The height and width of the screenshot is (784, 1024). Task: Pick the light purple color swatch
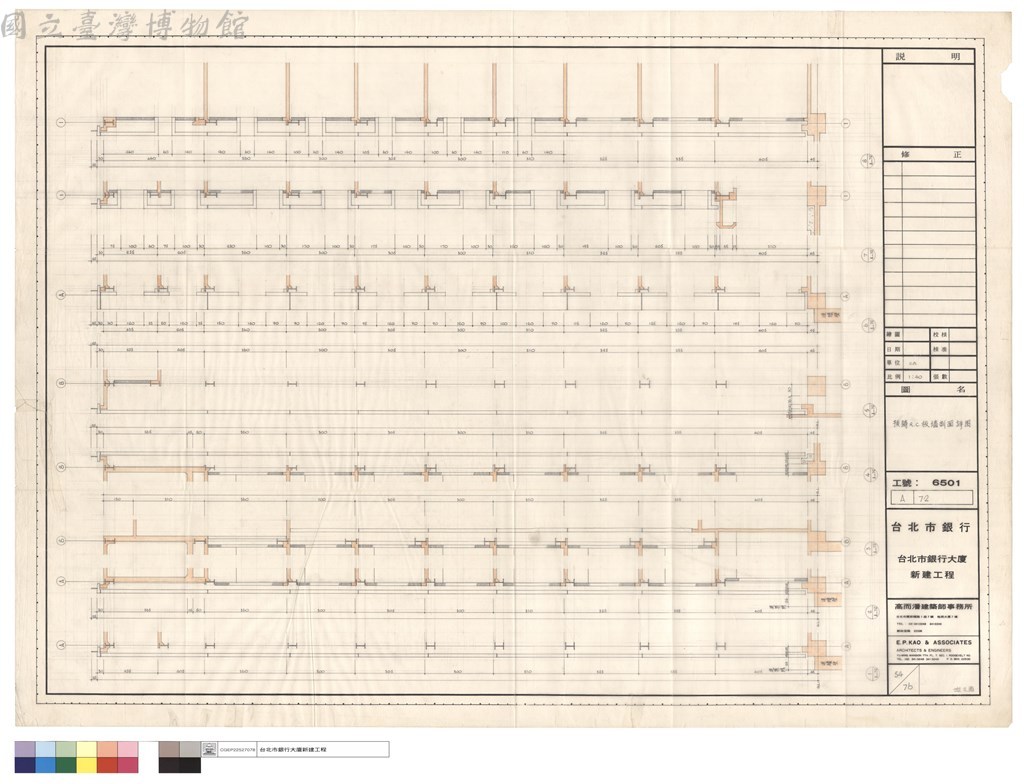[25, 749]
